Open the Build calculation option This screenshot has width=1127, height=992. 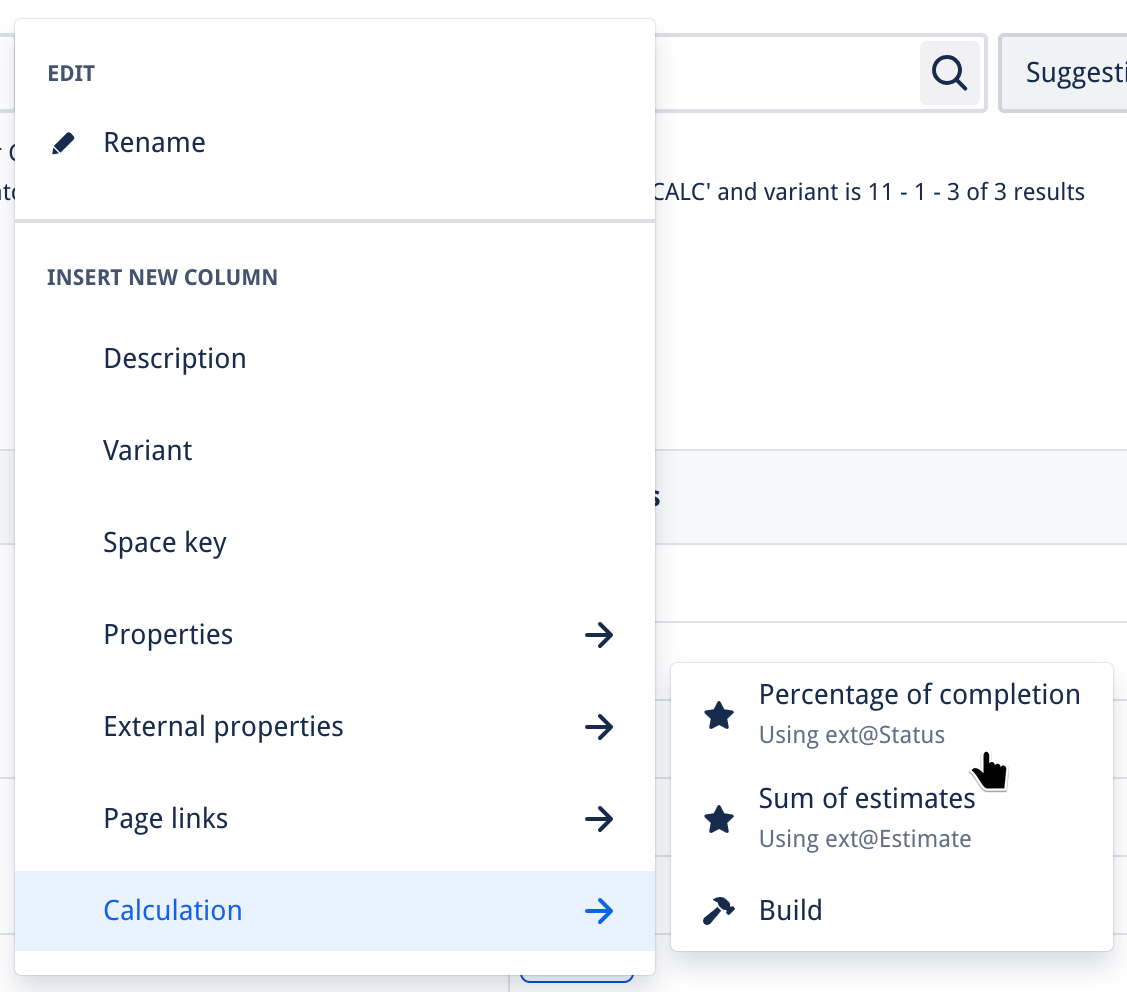coord(791,910)
